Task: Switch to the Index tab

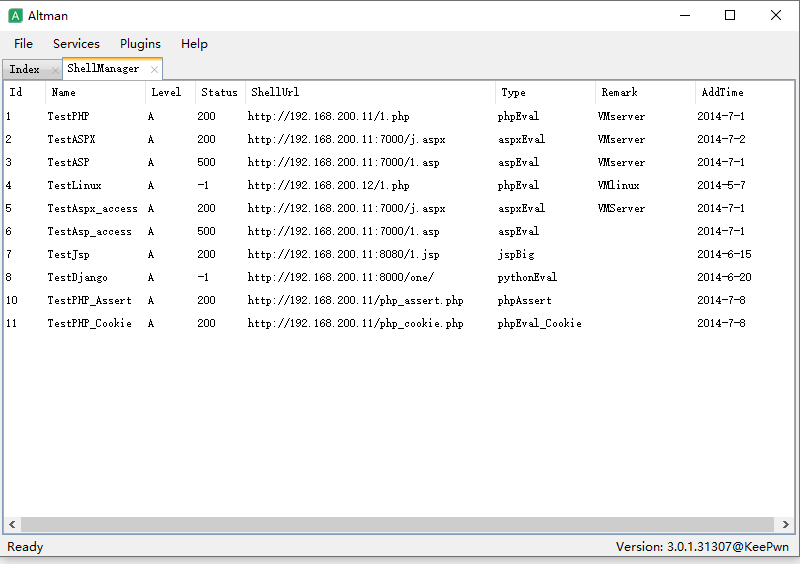Action: [x=25, y=70]
